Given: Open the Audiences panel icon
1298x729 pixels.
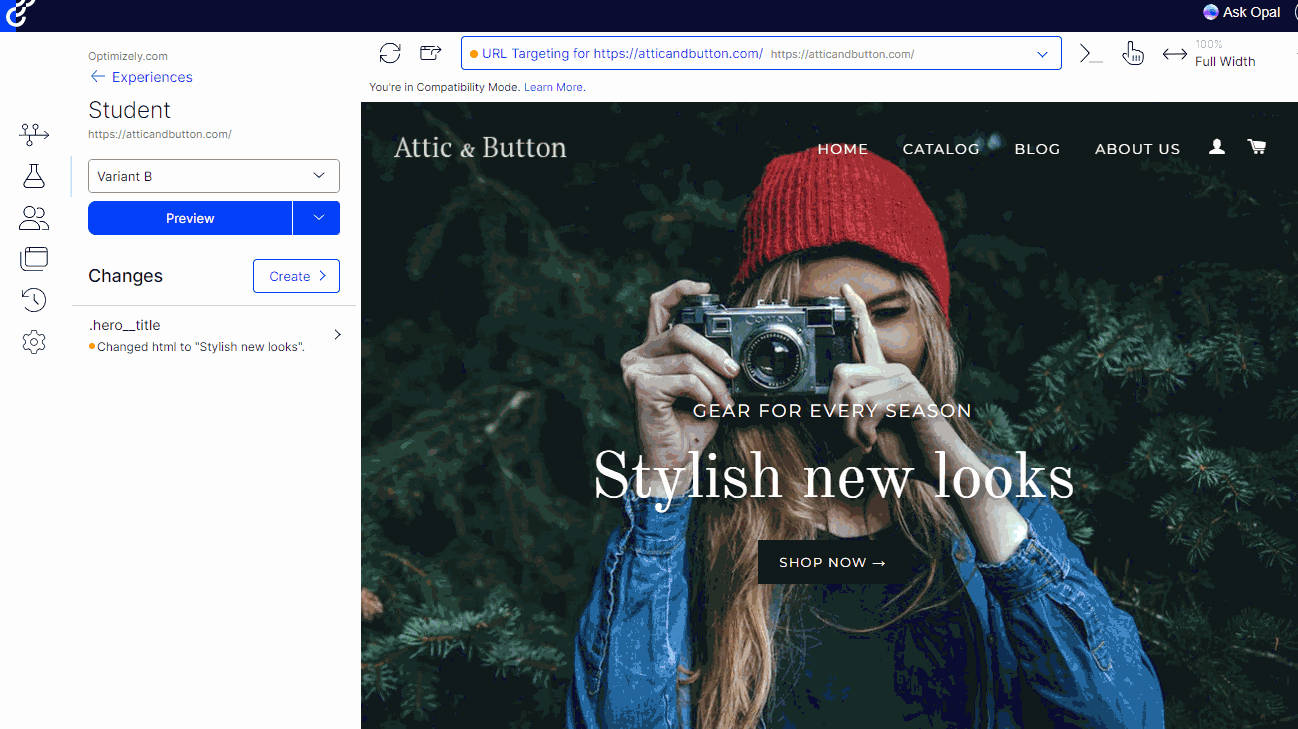Looking at the screenshot, I should [34, 217].
